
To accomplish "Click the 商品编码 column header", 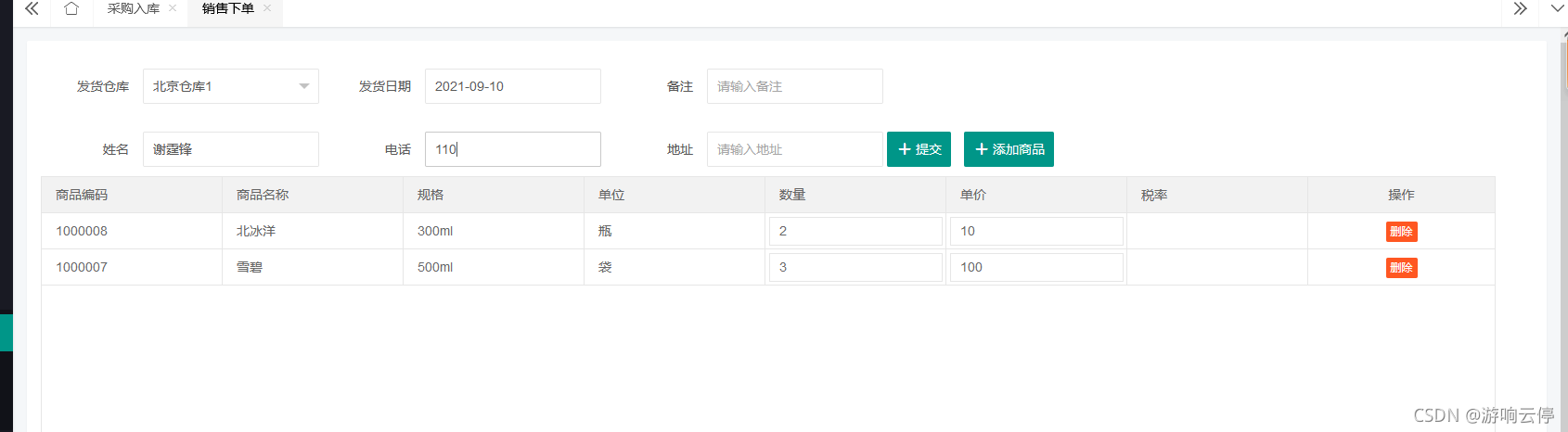I will point(132,195).
